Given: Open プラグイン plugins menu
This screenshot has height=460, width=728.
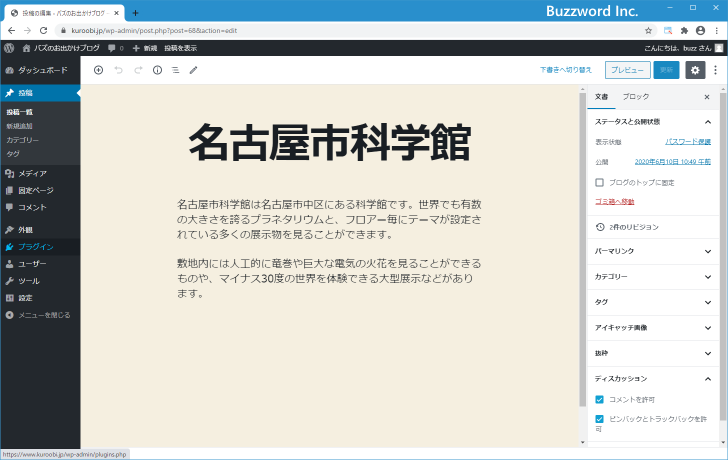Looking at the screenshot, I should tap(40, 247).
